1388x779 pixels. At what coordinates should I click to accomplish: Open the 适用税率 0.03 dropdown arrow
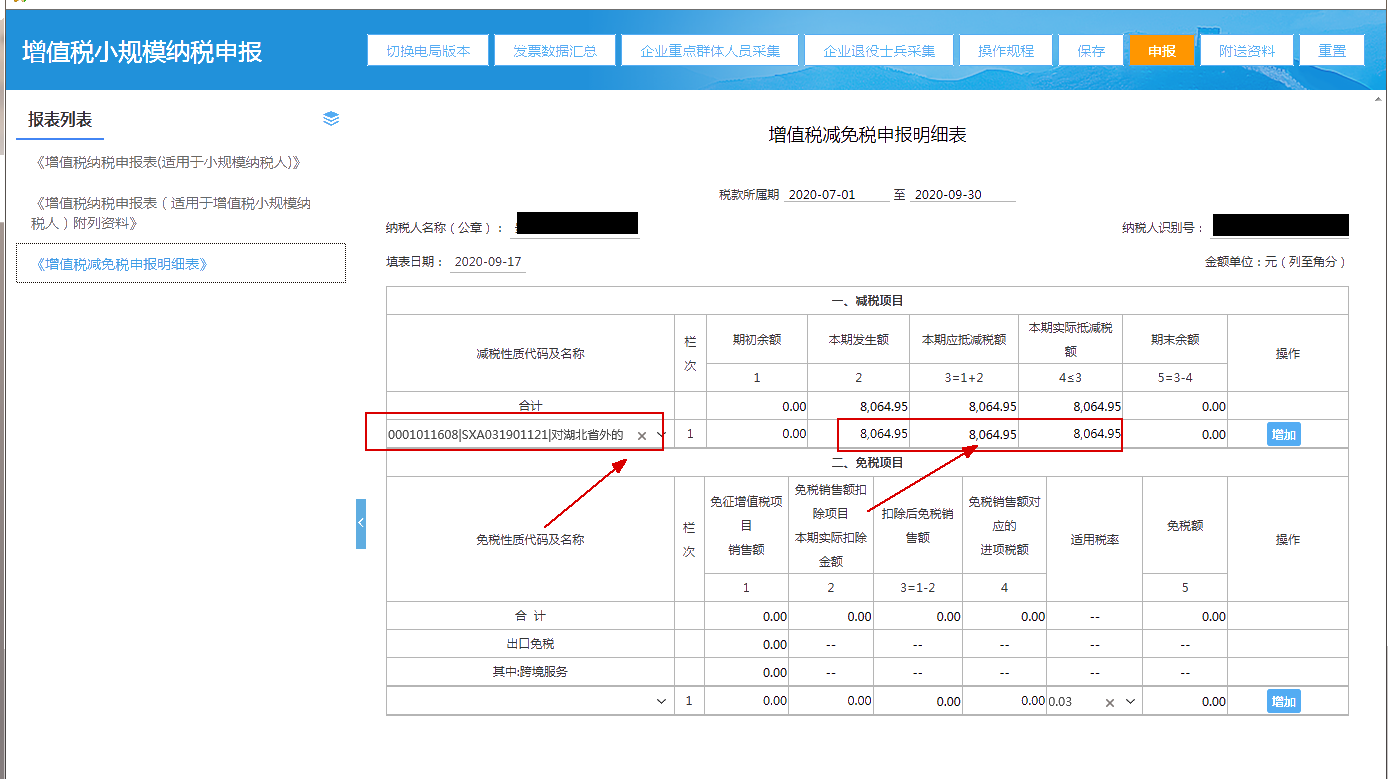tap(1131, 702)
